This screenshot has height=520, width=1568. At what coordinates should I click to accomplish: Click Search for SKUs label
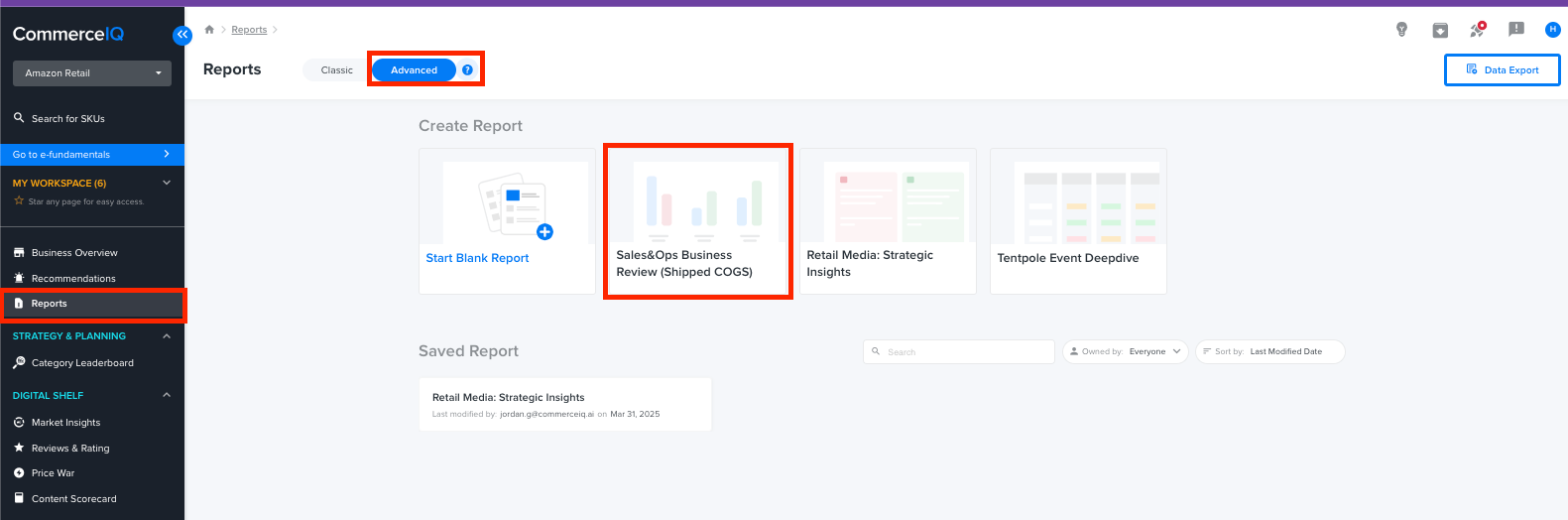[x=68, y=119]
